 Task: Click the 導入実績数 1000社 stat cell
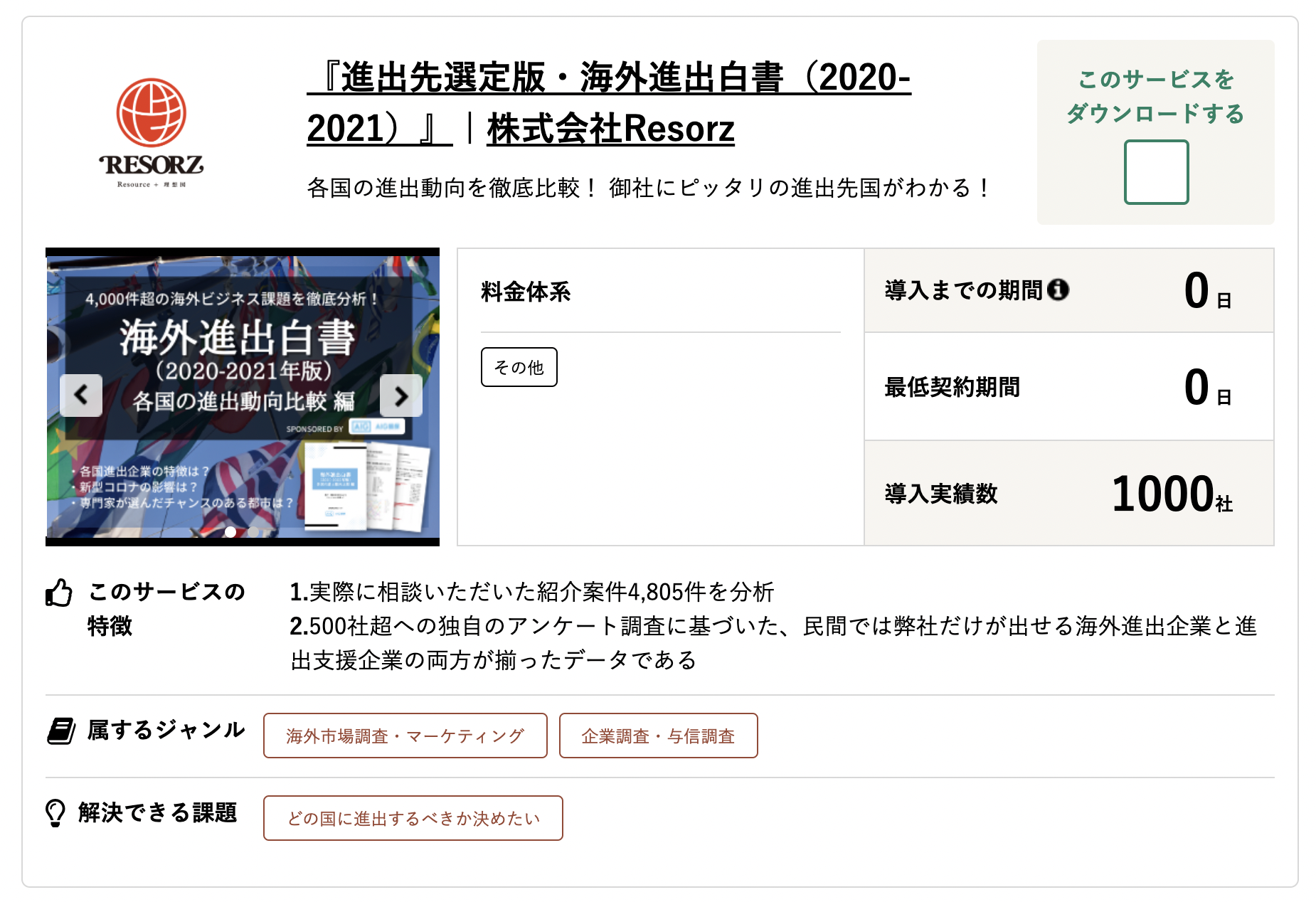pyautogui.click(x=1068, y=493)
